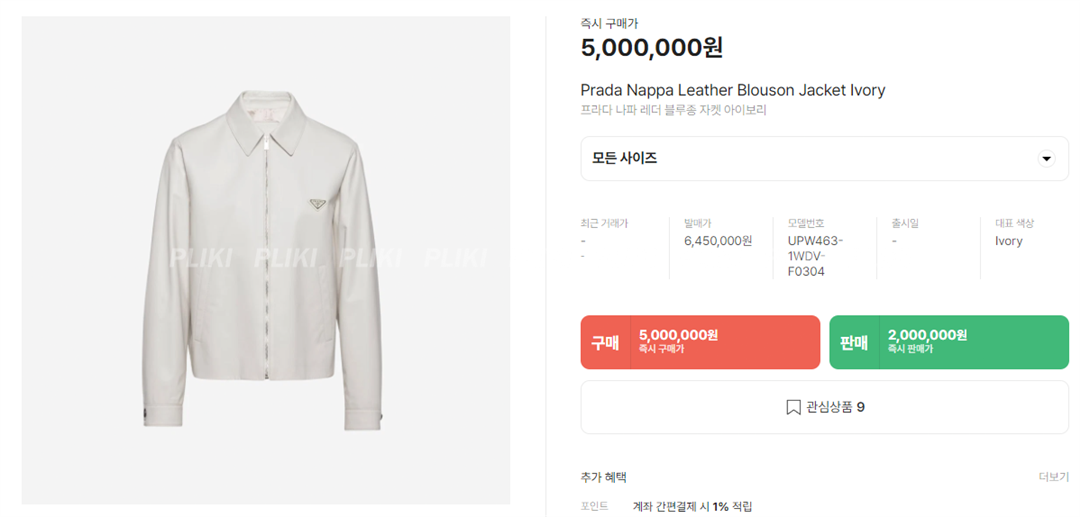This screenshot has height=517, width=1080.
Task: Select model number UPW463-1WDV-F0304
Action: [x=816, y=256]
